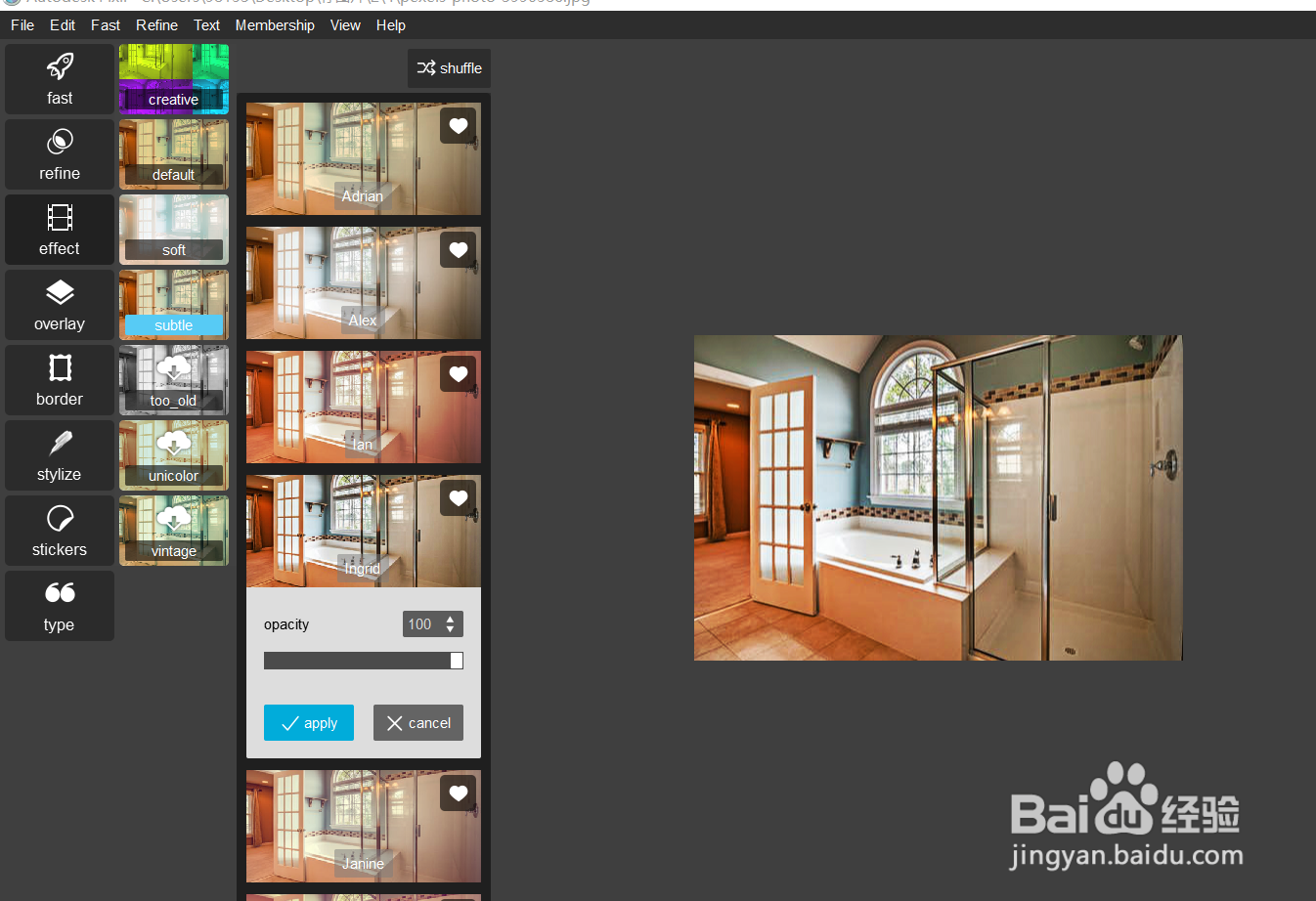This screenshot has height=901, width=1316.
Task: Open the stickers tool
Action: [60, 531]
